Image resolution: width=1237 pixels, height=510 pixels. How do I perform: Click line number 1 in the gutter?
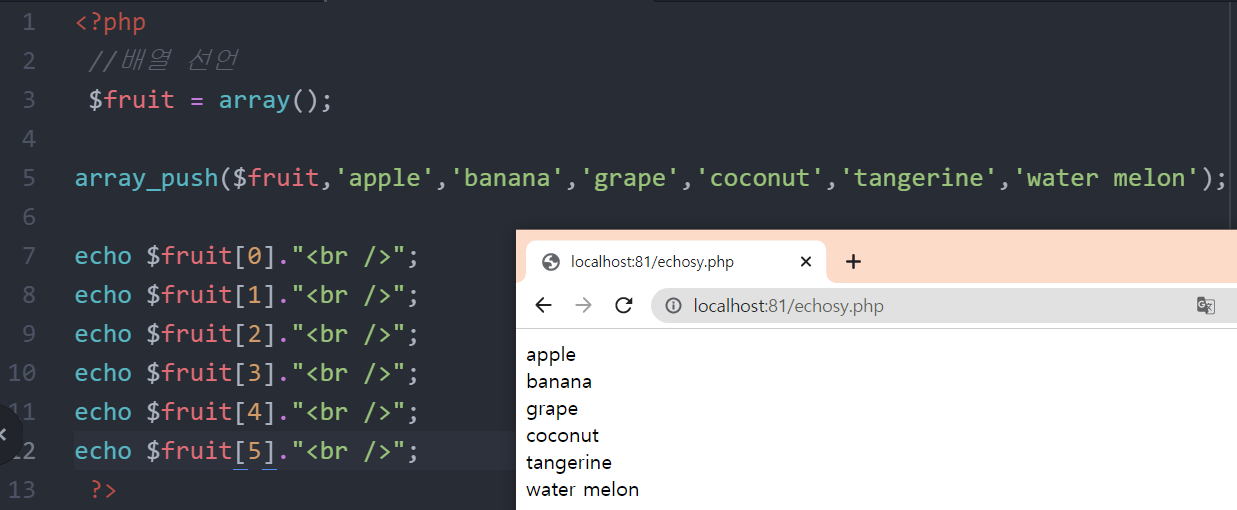pos(27,22)
